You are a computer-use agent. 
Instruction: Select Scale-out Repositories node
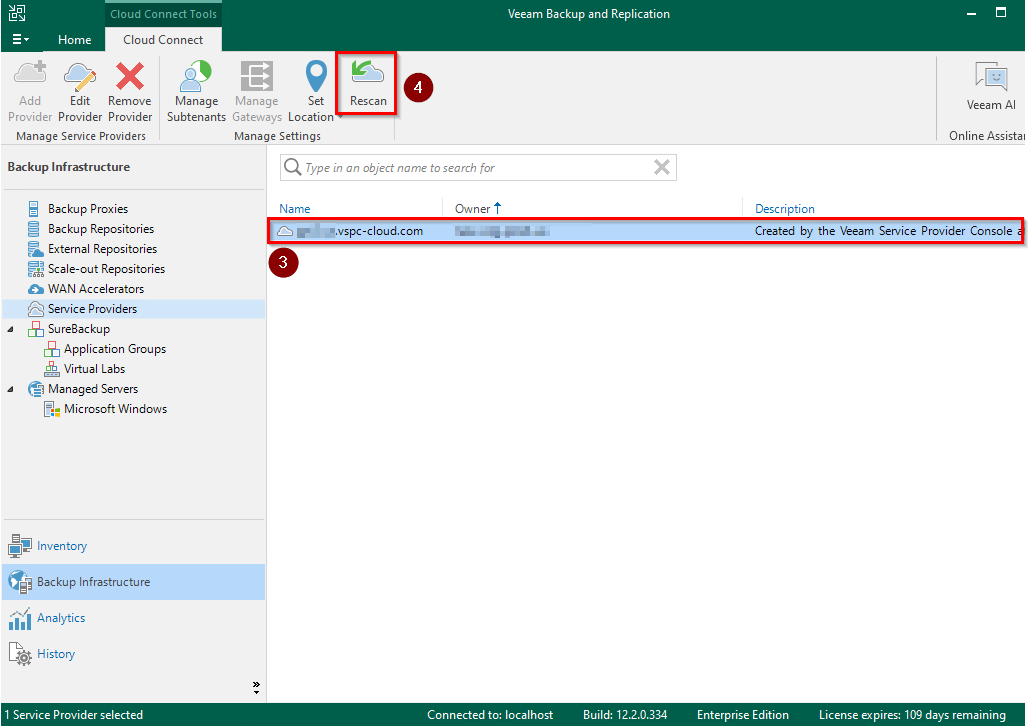pos(106,269)
